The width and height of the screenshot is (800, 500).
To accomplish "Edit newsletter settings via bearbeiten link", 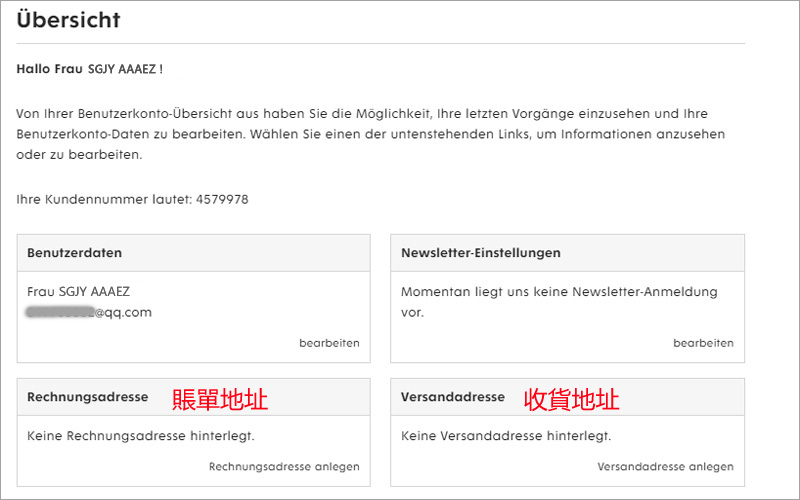I will pyautogui.click(x=703, y=343).
